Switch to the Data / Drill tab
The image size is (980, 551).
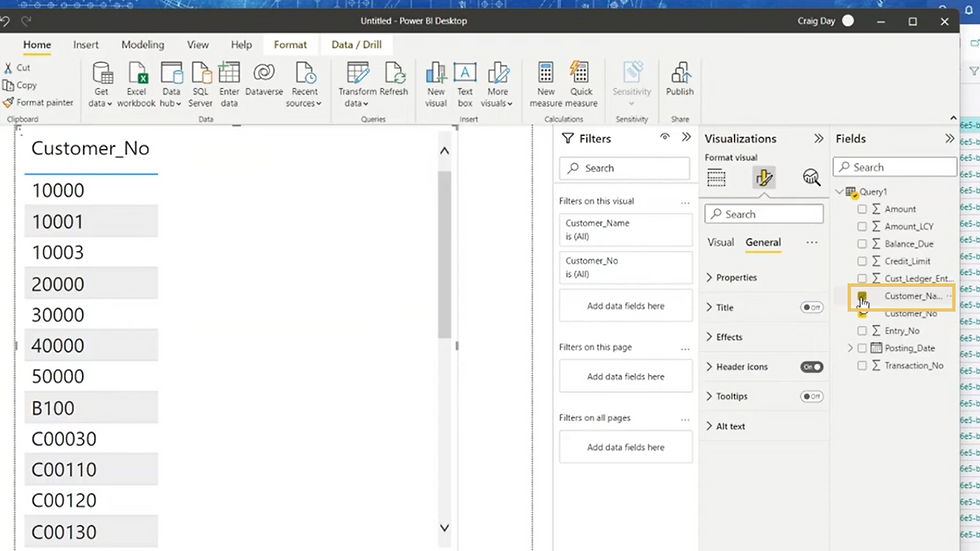[x=356, y=45]
